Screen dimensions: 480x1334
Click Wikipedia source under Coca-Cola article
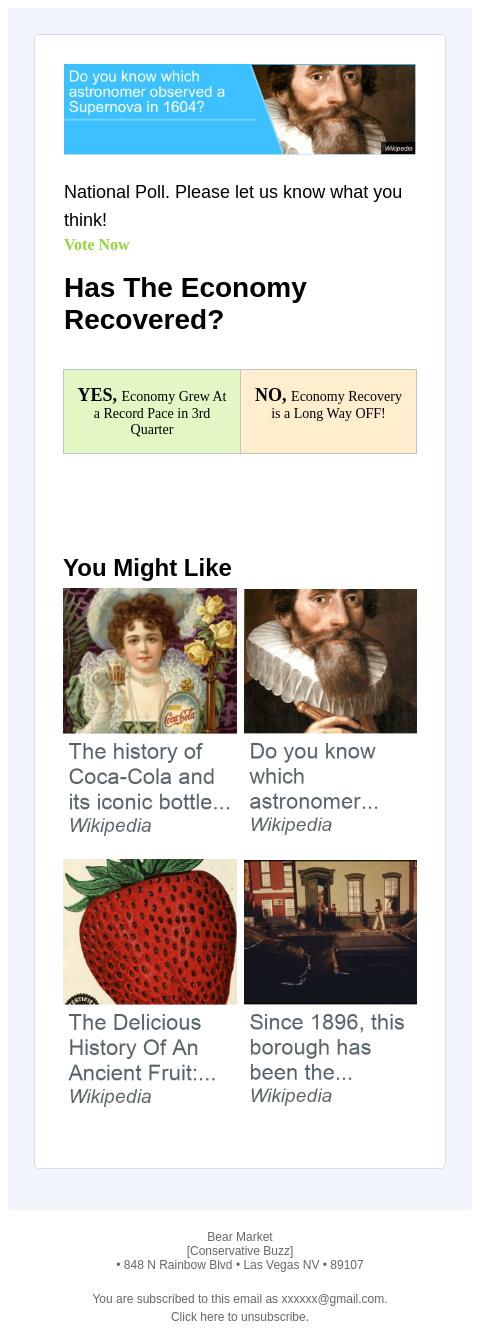point(110,826)
